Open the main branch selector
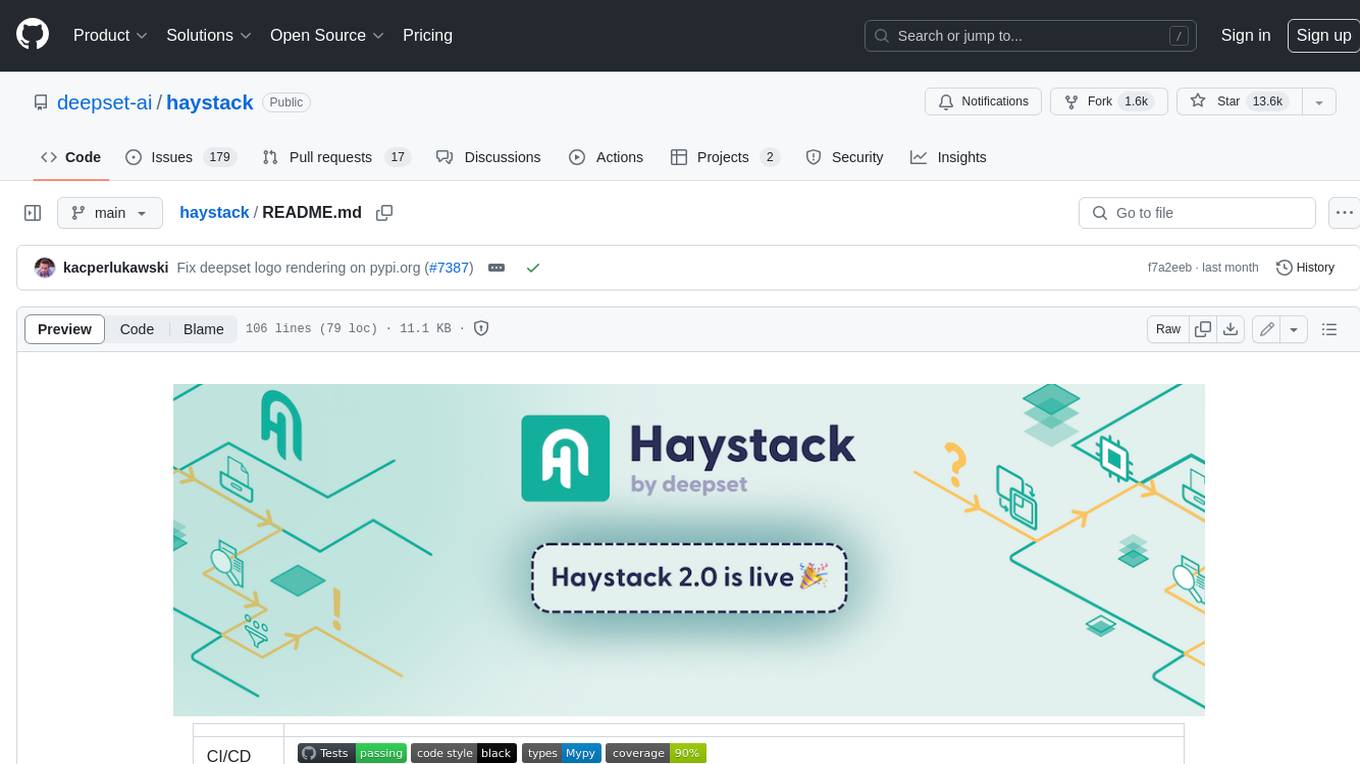This screenshot has height=764, width=1360. click(x=109, y=213)
